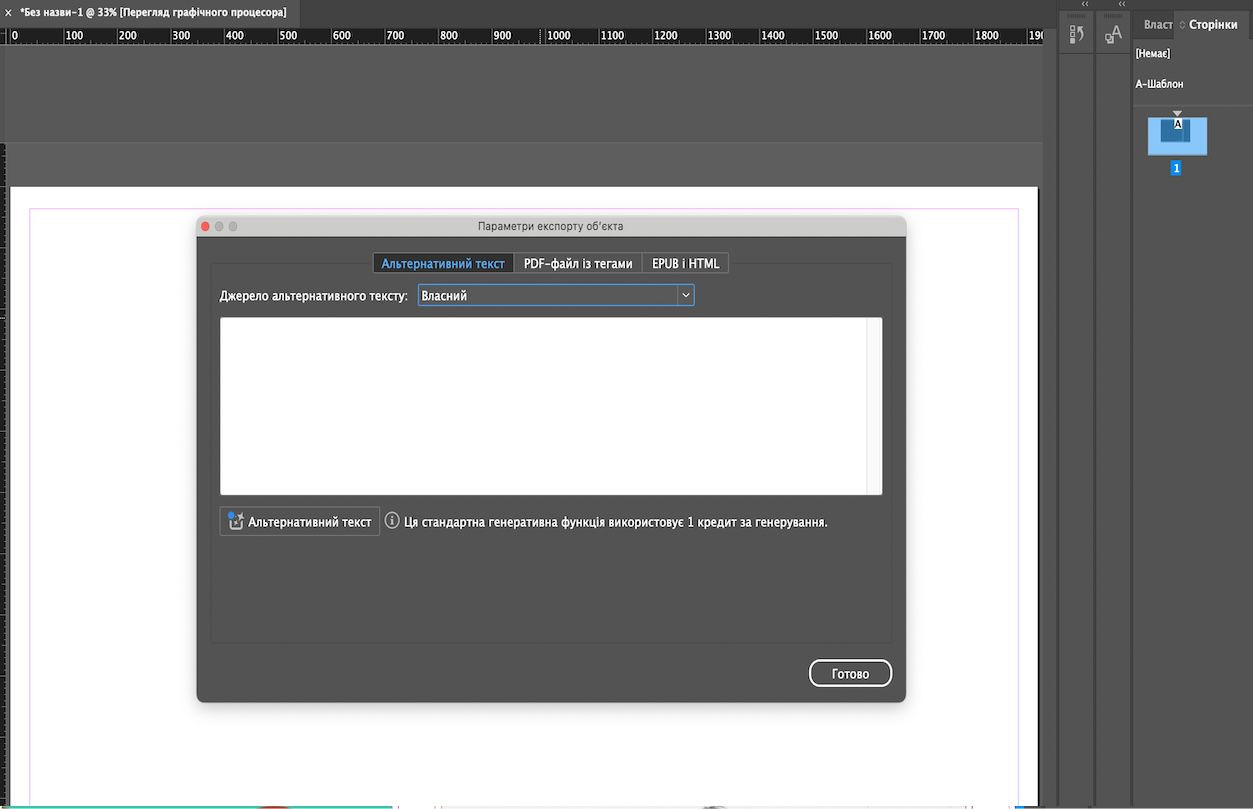The height and width of the screenshot is (809, 1253).
Task: Click the generative alt text sparkle icon
Action: [235, 521]
